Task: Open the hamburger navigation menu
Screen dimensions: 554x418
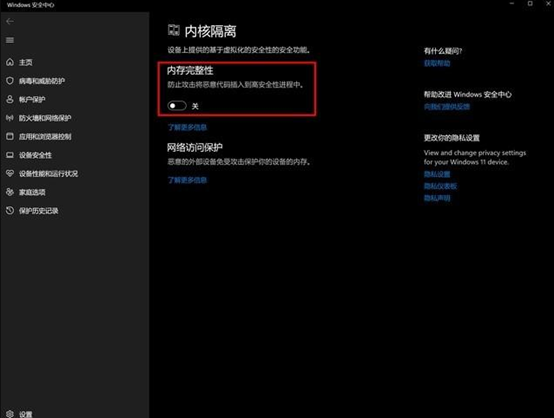Action: [x=10, y=40]
